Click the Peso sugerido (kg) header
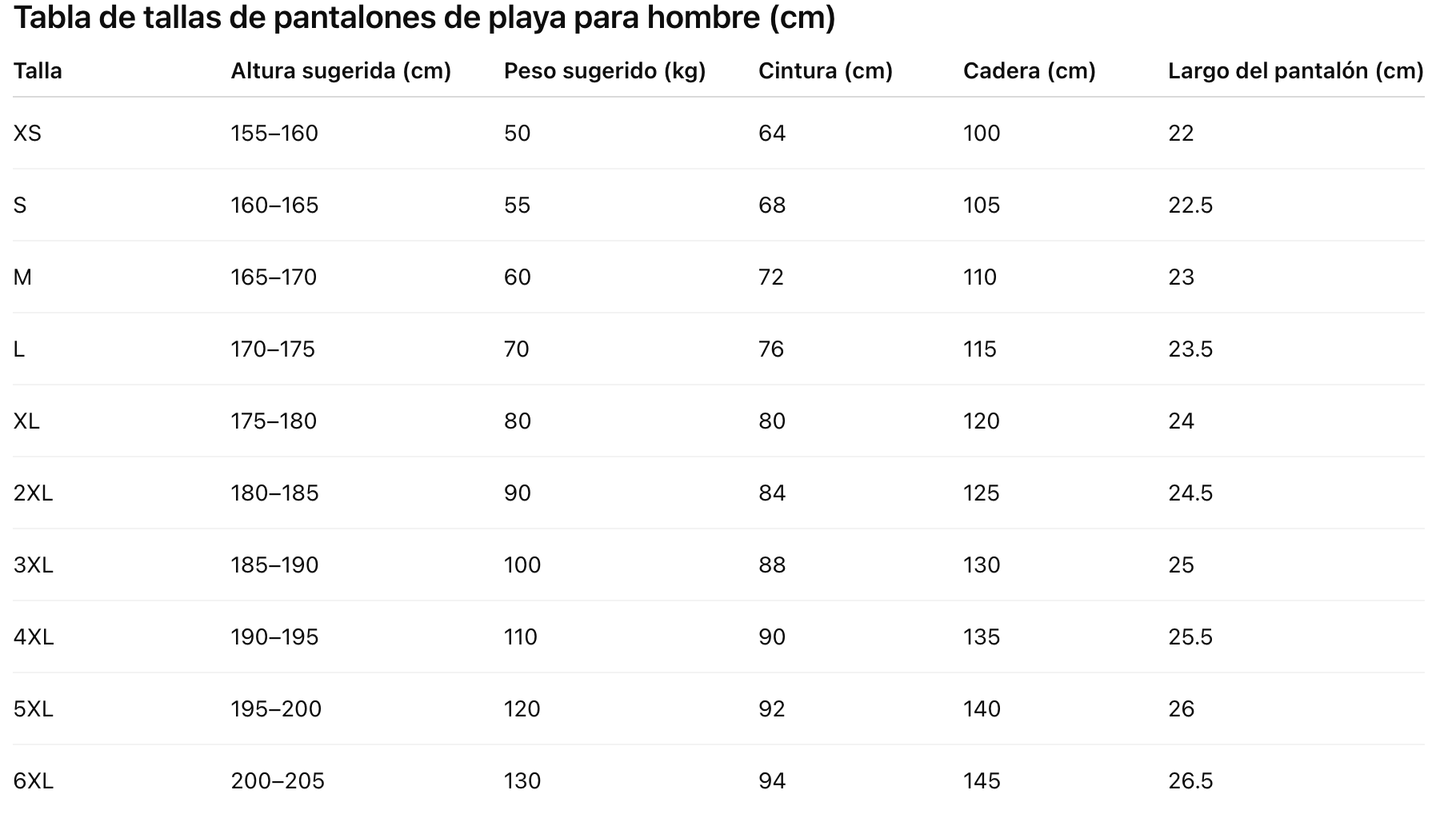The image size is (1456, 822). [x=605, y=71]
